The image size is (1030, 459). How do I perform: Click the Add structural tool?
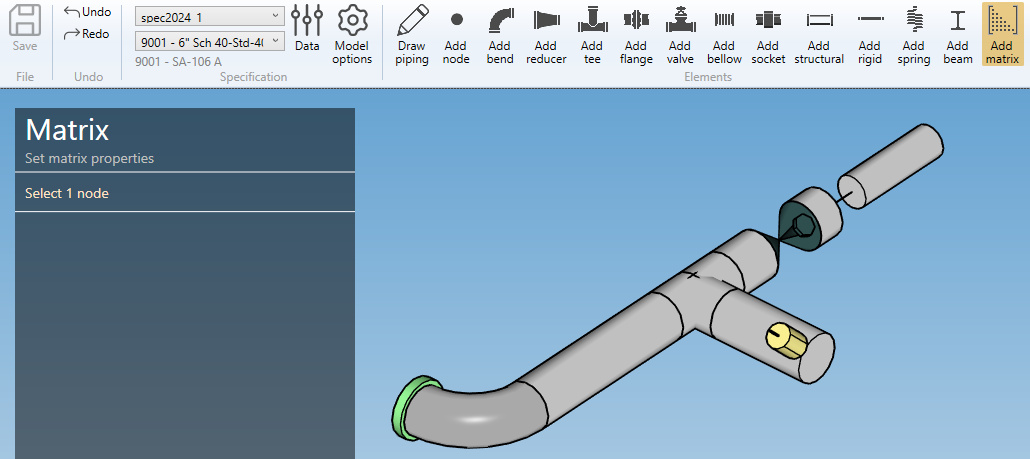point(819,35)
